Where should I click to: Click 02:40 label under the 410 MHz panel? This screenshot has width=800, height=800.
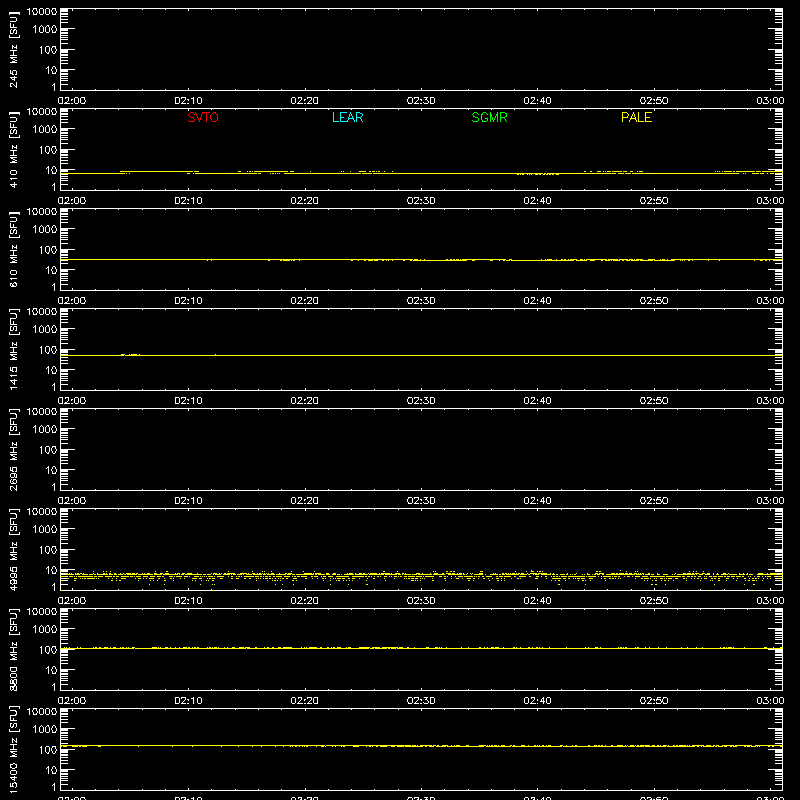(537, 201)
